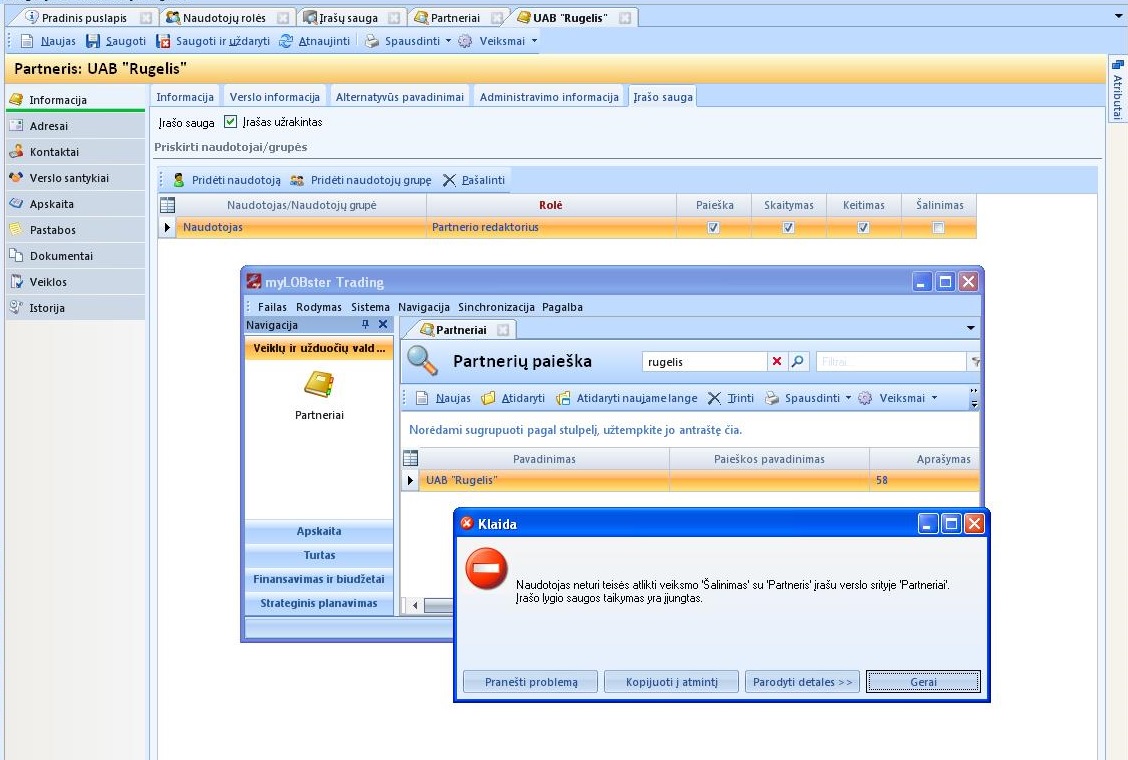Click the search magnifier button beside rugelis

[798, 362]
